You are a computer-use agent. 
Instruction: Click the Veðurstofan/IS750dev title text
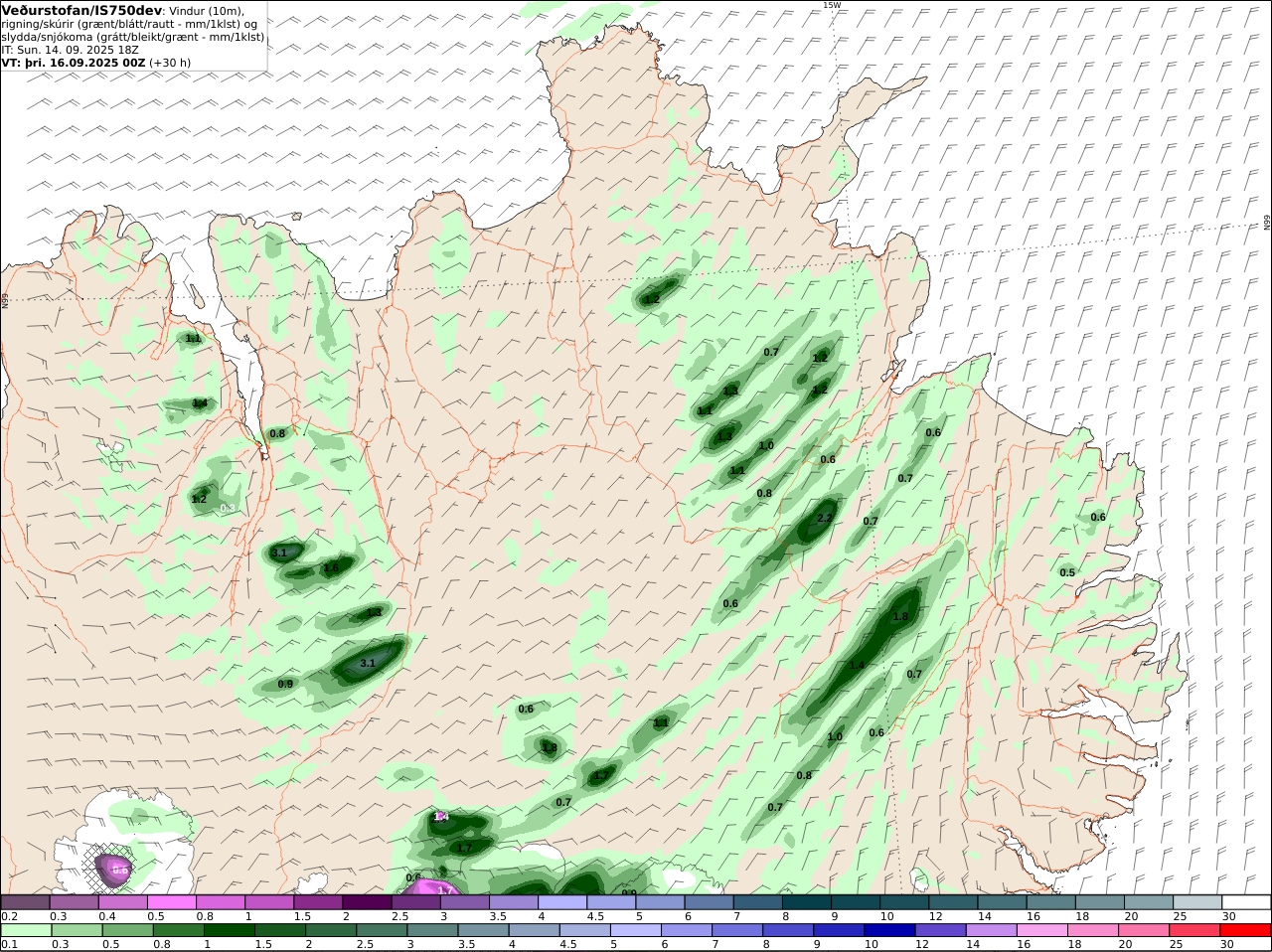pos(82,10)
